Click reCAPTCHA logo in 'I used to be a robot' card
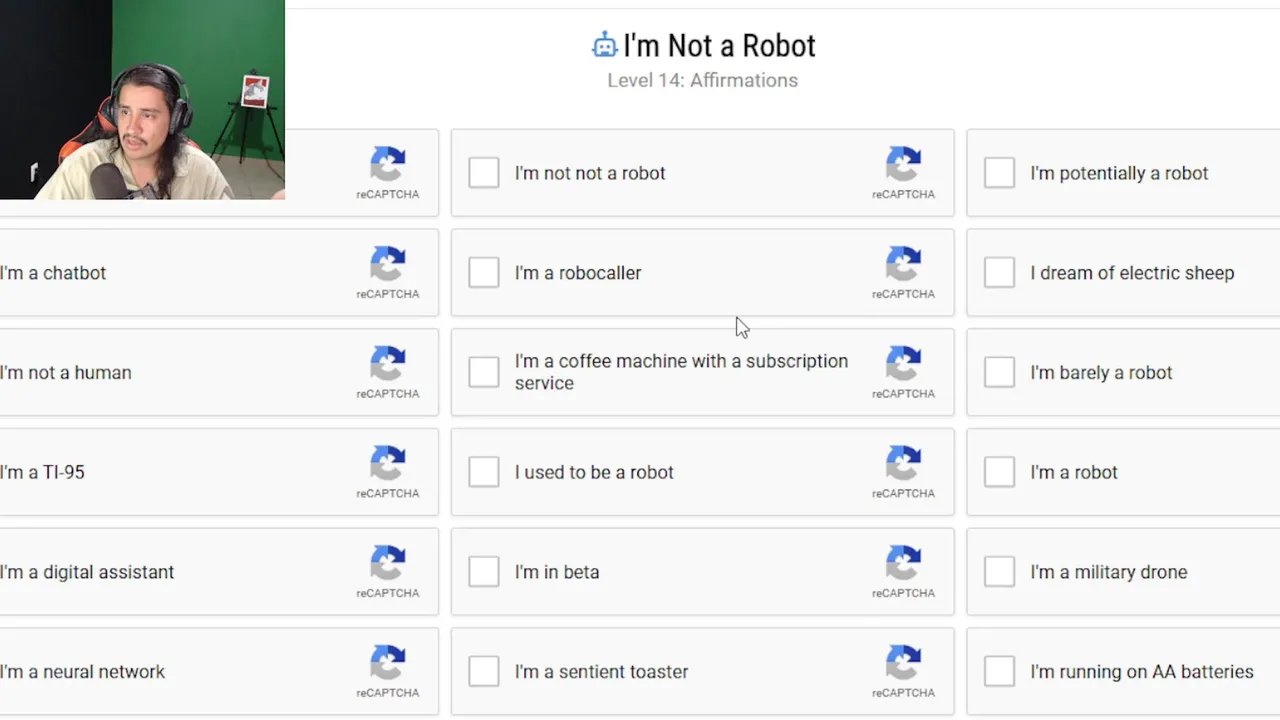1280x720 pixels. [903, 464]
